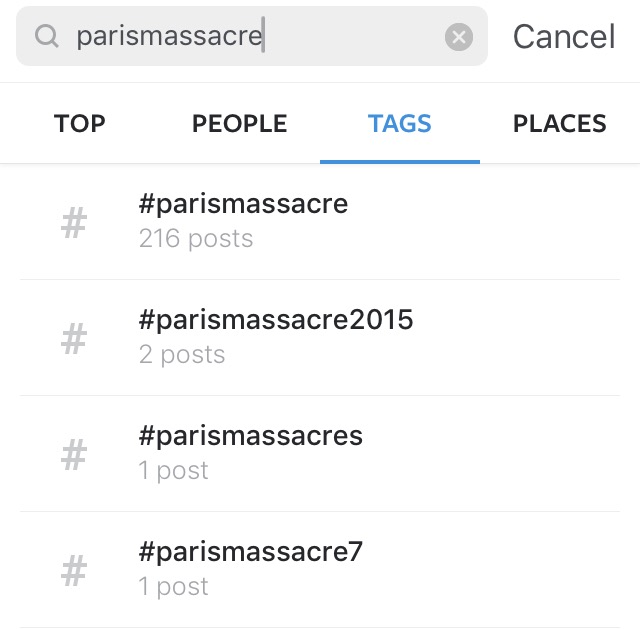
Task: Click the magnifying glass search icon
Action: click(x=46, y=37)
